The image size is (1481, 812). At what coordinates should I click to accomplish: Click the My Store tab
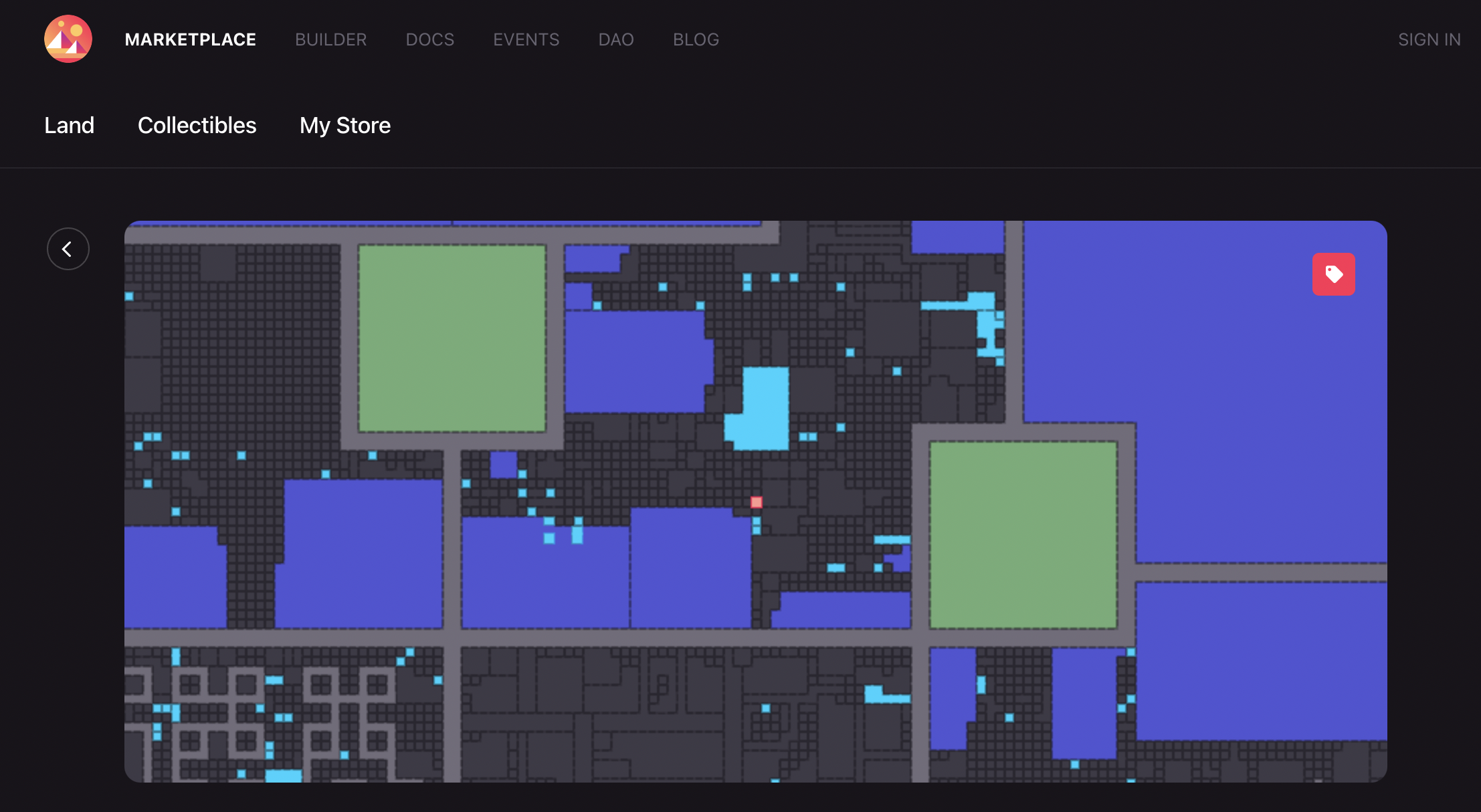point(344,125)
